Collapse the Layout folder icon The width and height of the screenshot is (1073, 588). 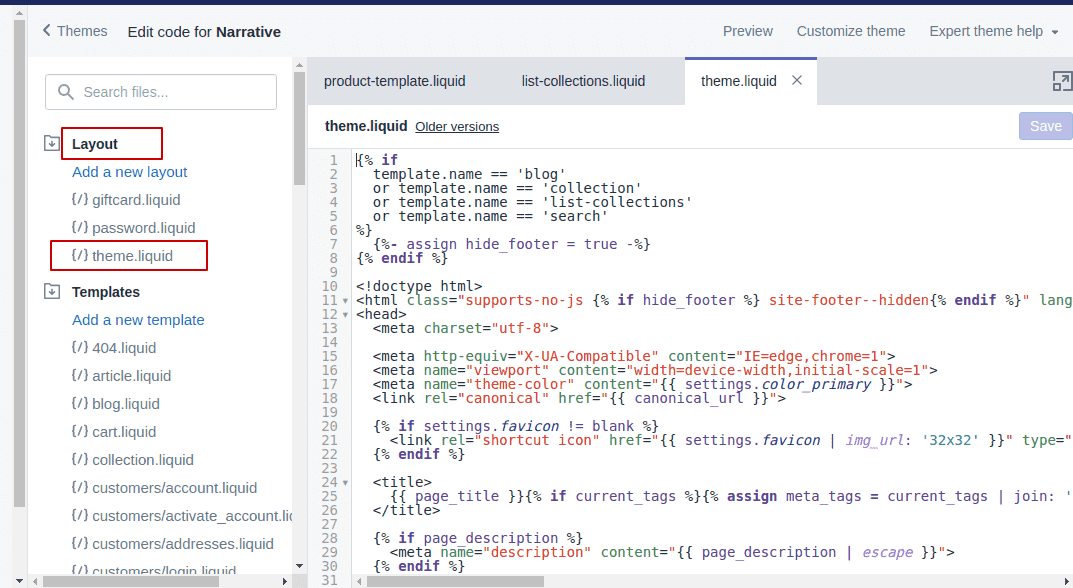[x=52, y=144]
